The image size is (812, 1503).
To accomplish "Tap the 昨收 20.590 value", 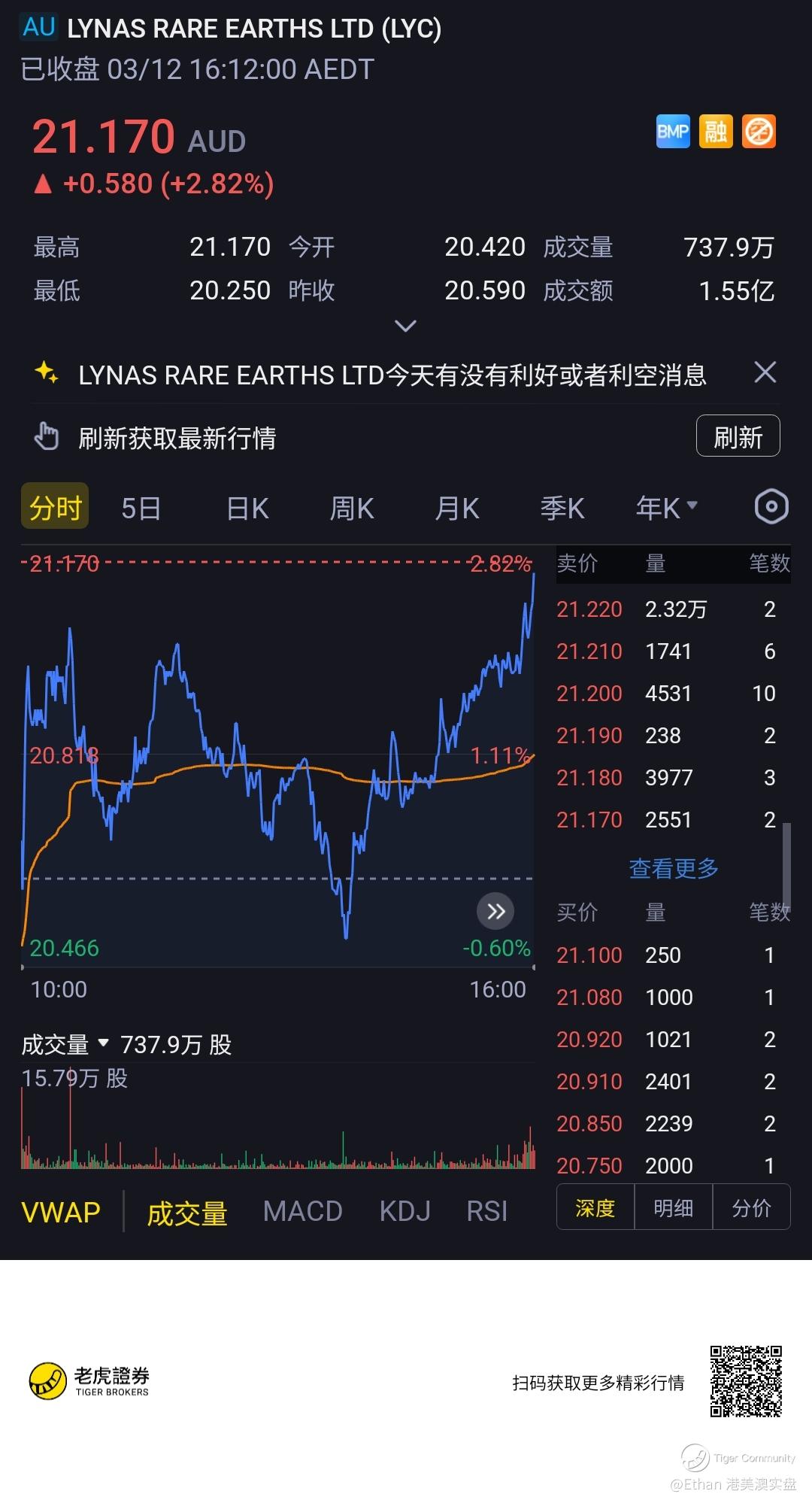I will 485,290.
